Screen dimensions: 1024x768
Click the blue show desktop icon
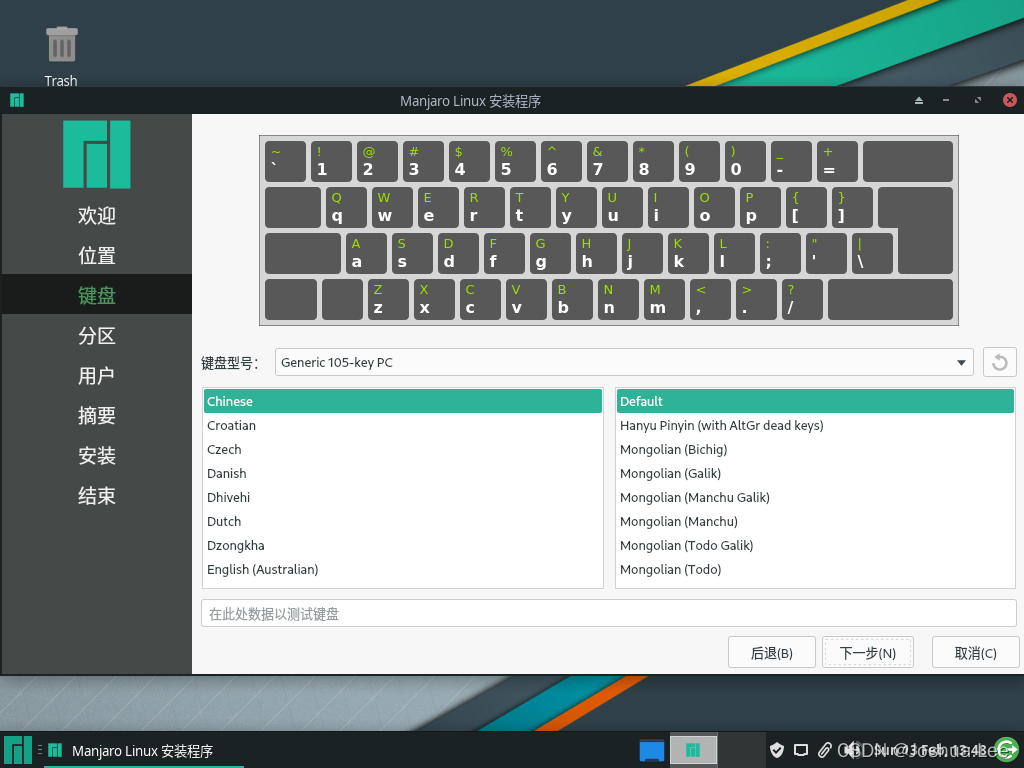click(652, 750)
